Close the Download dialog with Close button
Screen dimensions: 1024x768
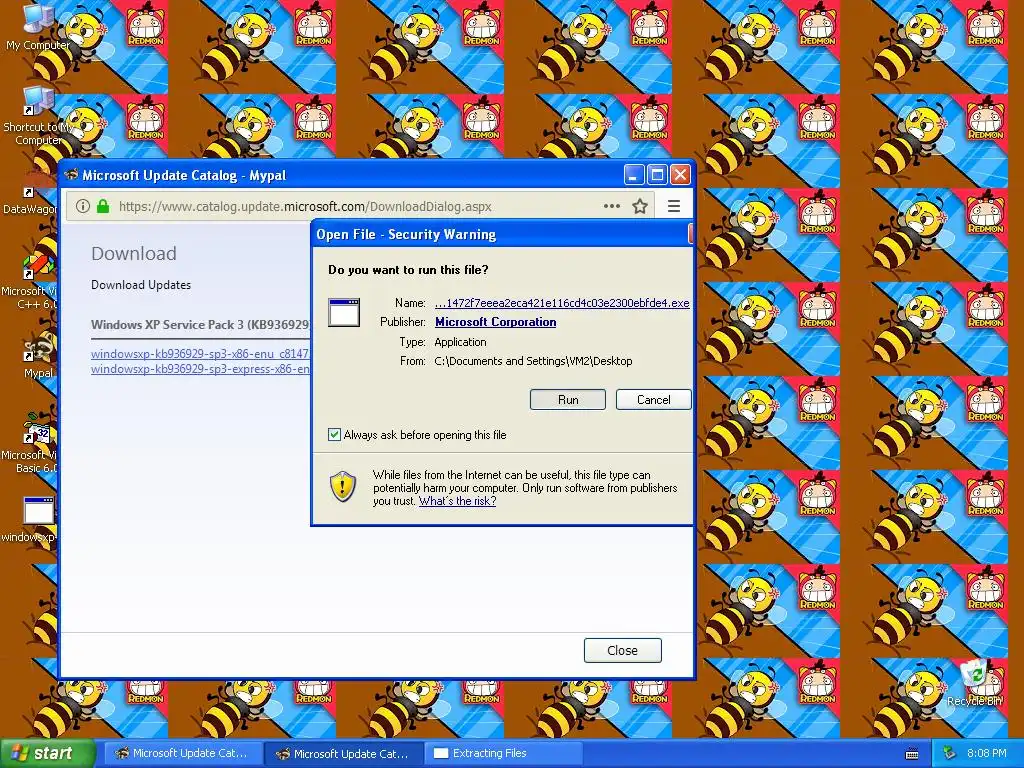622,650
